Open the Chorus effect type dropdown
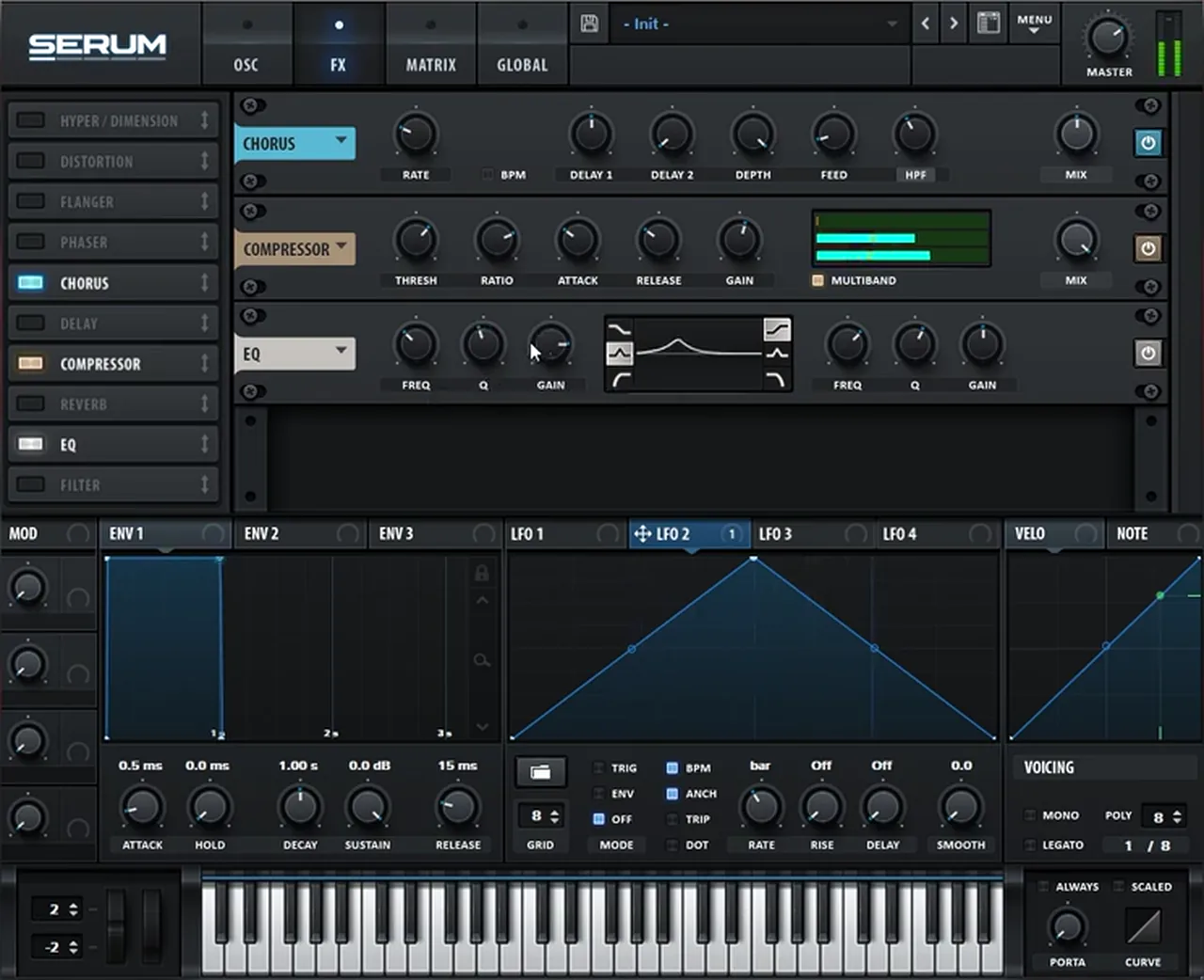 pos(294,143)
